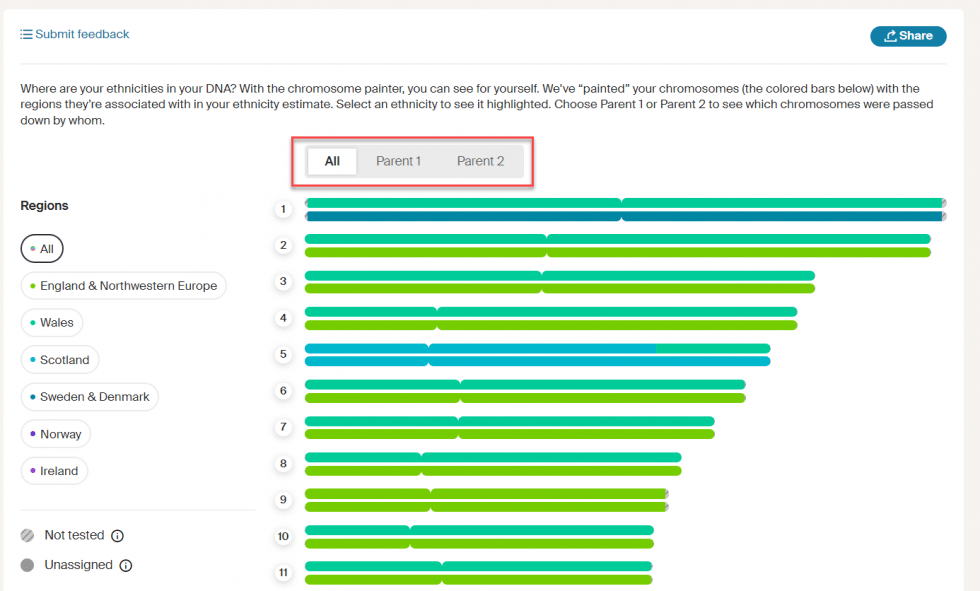
Task: Select the Sweden & Denmark region chip
Action: click(x=89, y=396)
